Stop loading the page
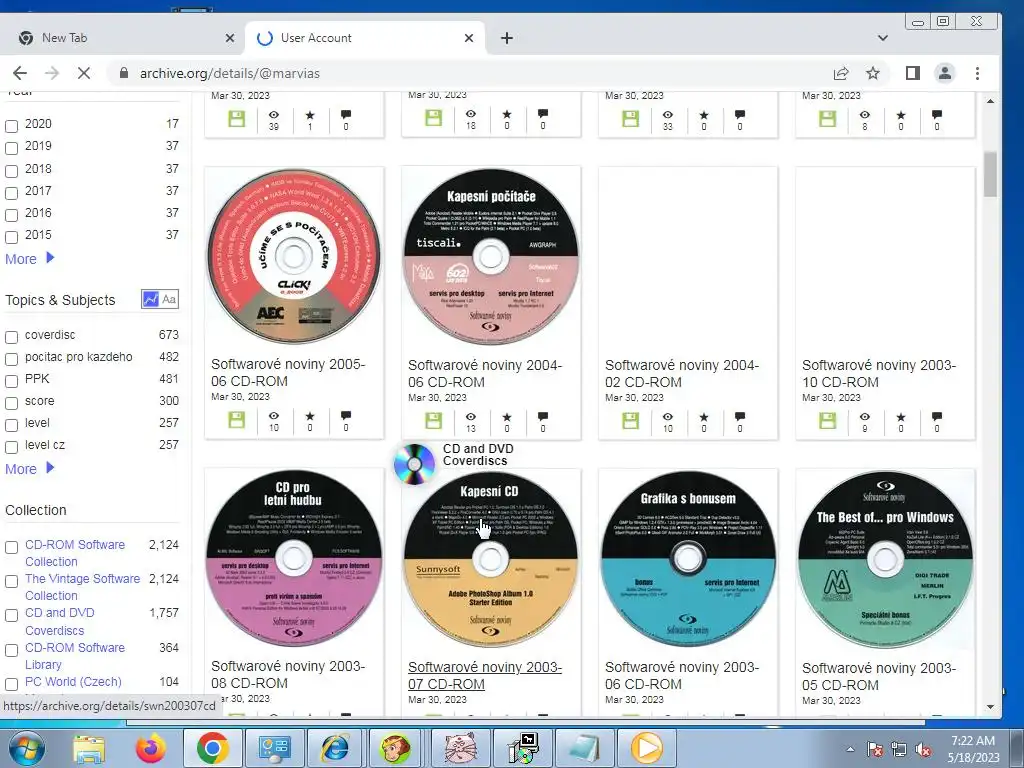Screen dimensions: 1024x768 84,73
